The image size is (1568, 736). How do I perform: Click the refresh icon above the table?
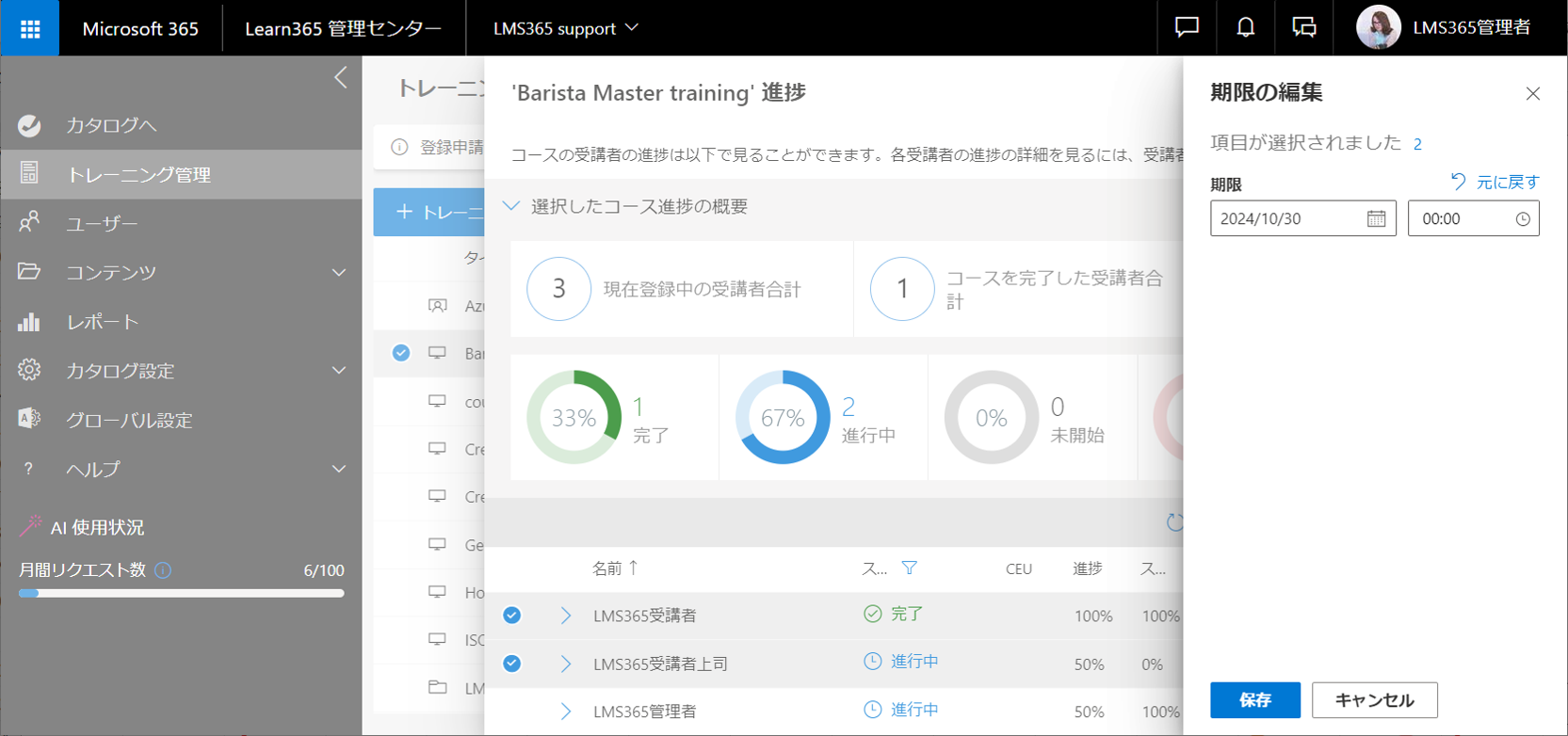1174,522
